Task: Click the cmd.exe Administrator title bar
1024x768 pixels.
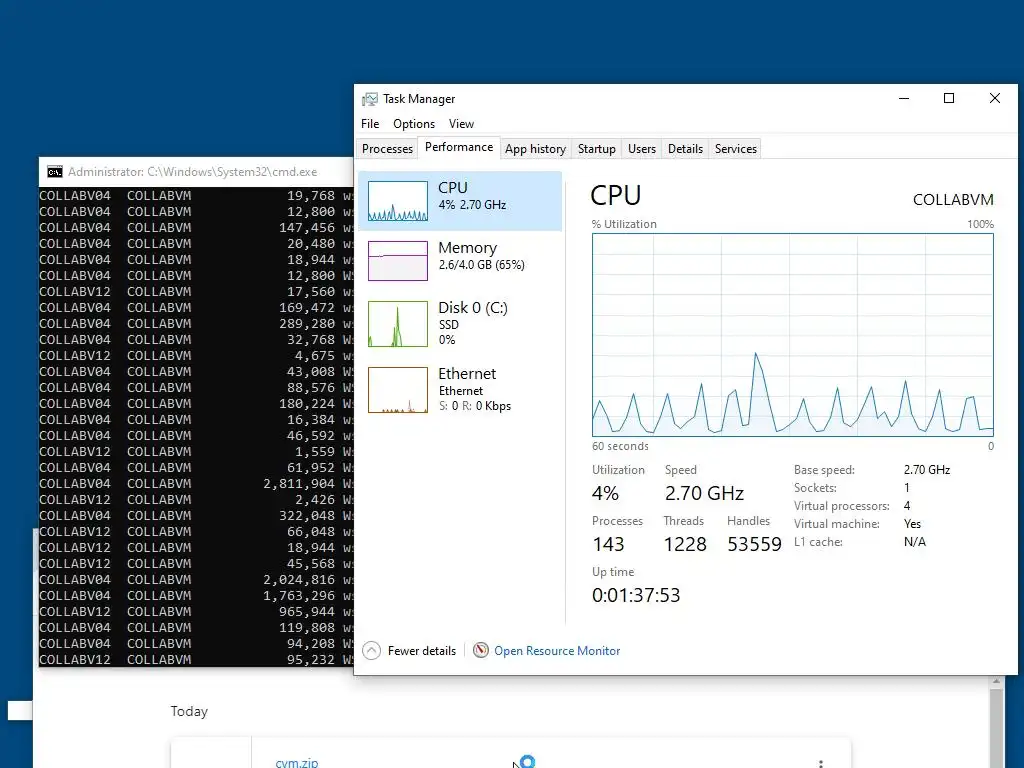Action: point(196,172)
